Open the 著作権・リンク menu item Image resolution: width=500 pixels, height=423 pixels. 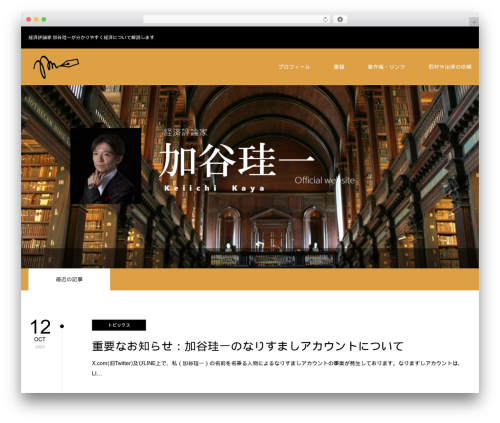click(x=386, y=67)
